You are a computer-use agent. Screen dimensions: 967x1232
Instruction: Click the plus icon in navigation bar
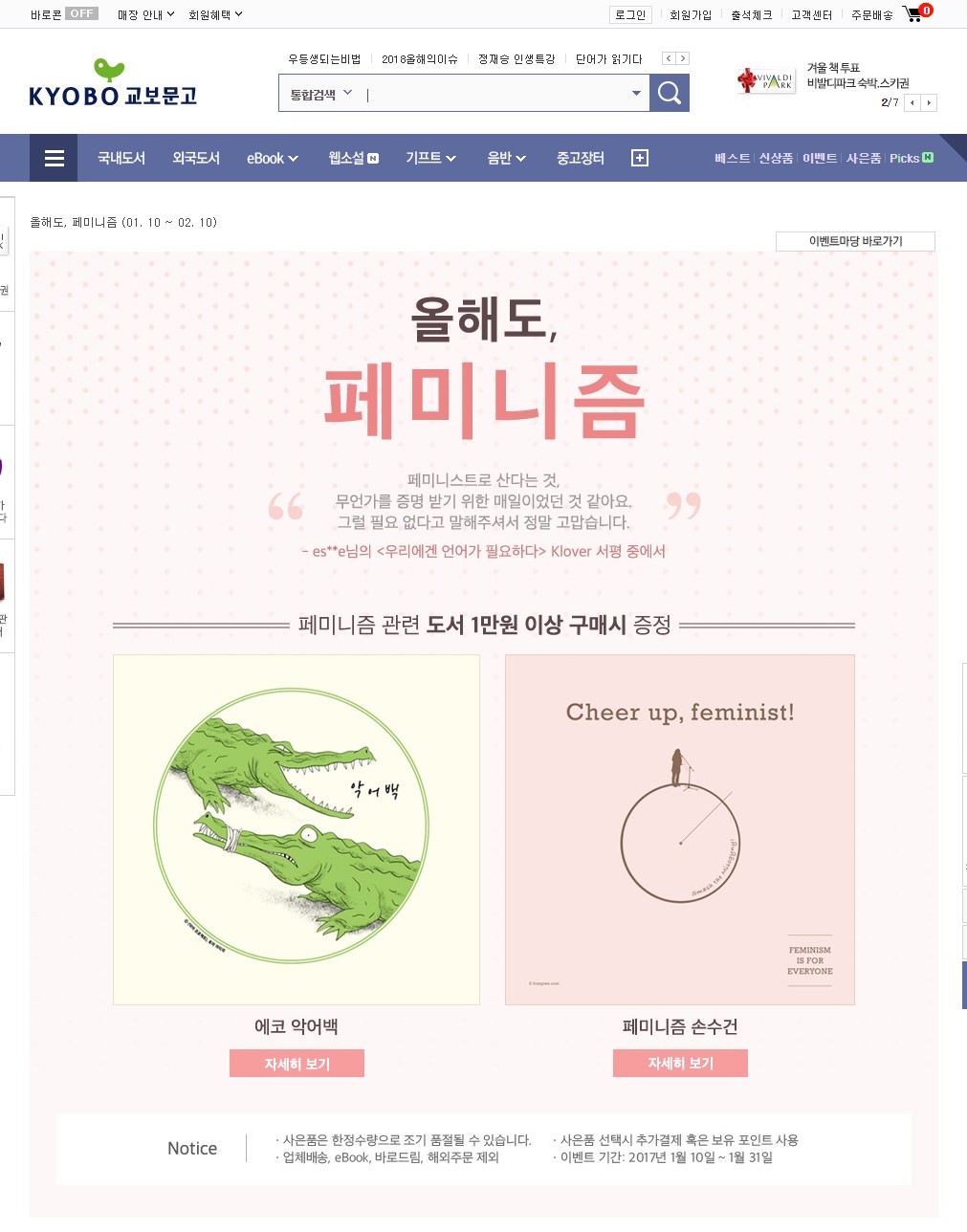click(x=640, y=158)
